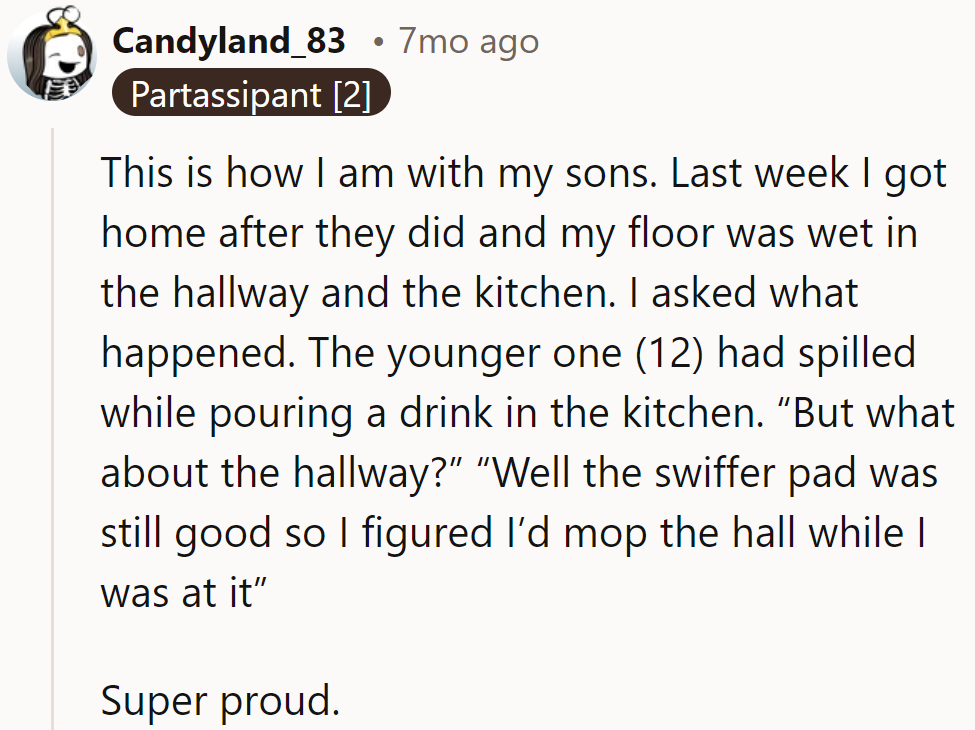Image resolution: width=975 pixels, height=730 pixels.
Task: Click the words "I asked what"
Action: coord(740,293)
